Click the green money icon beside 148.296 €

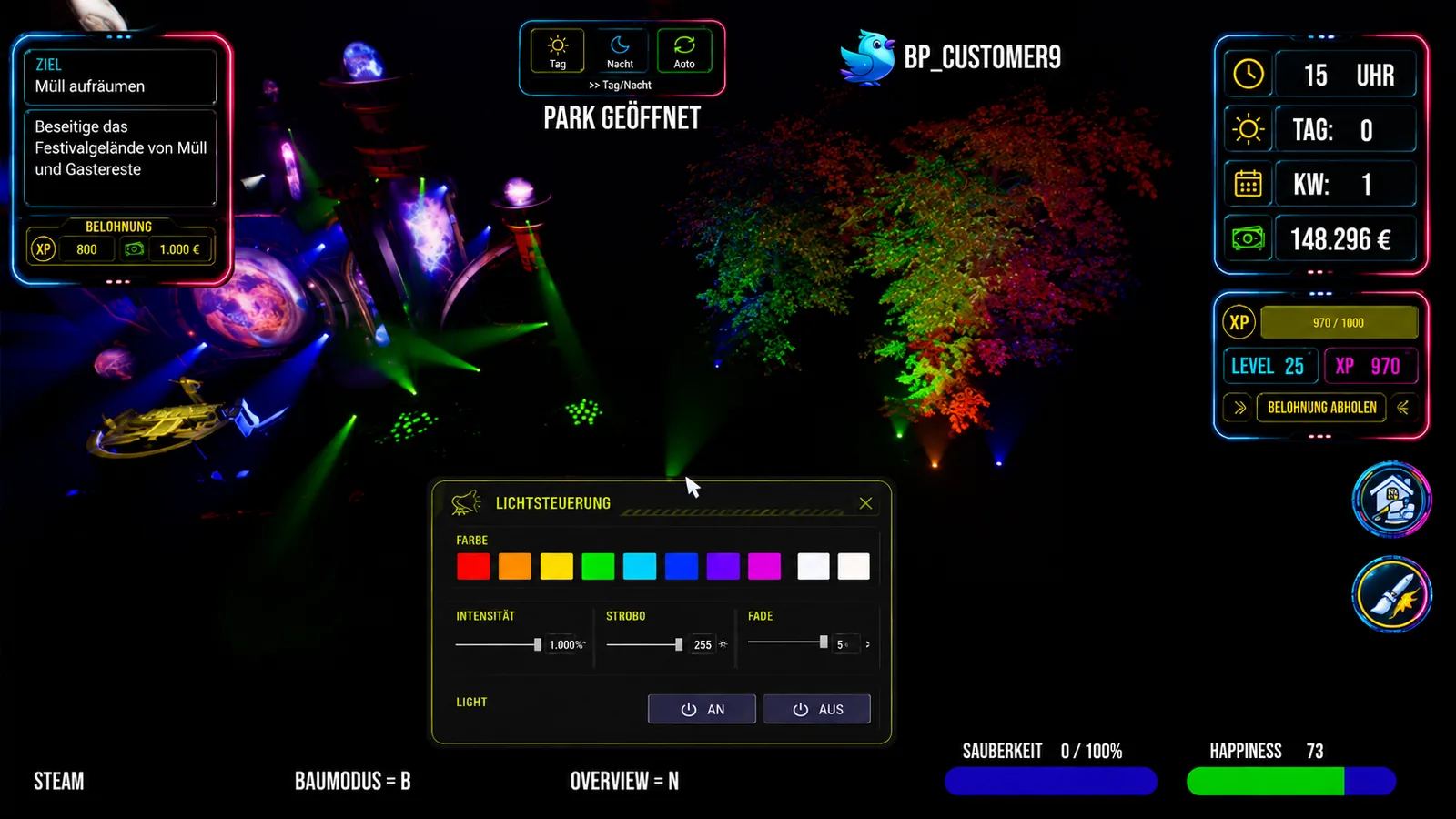1248,238
